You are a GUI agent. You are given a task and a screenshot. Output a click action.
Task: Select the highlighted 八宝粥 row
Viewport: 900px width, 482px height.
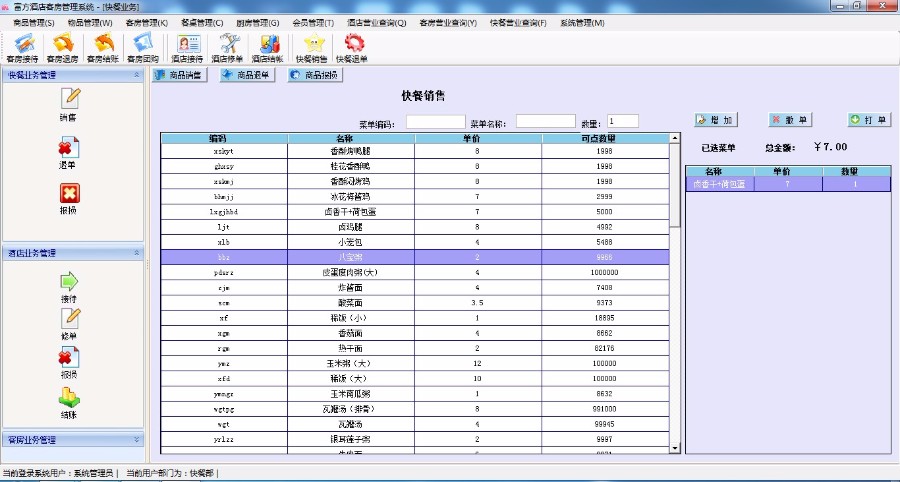click(415, 257)
